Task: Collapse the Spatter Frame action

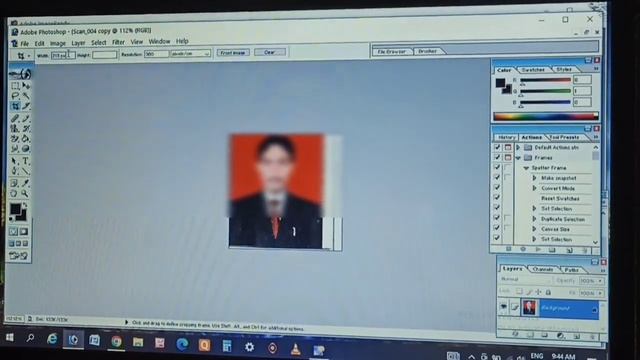Action: tap(526, 168)
